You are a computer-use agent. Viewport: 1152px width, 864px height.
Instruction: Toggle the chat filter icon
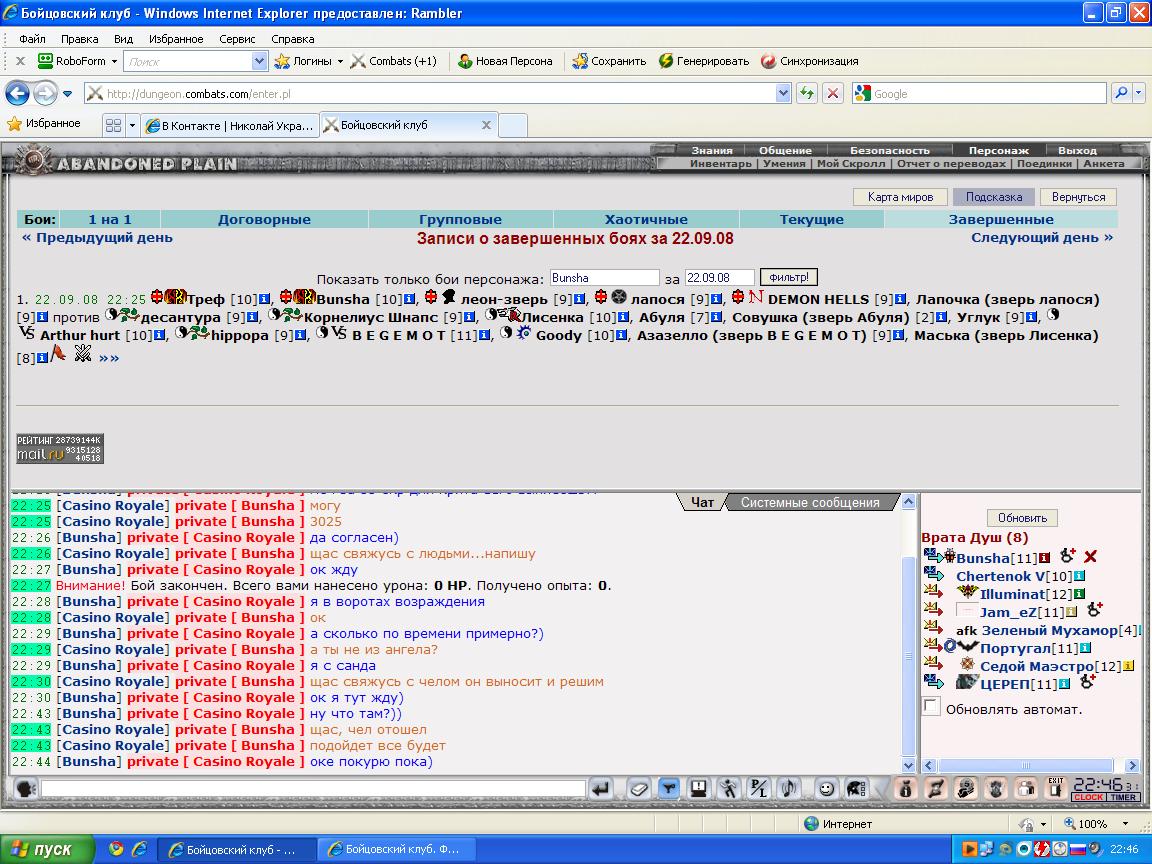669,789
